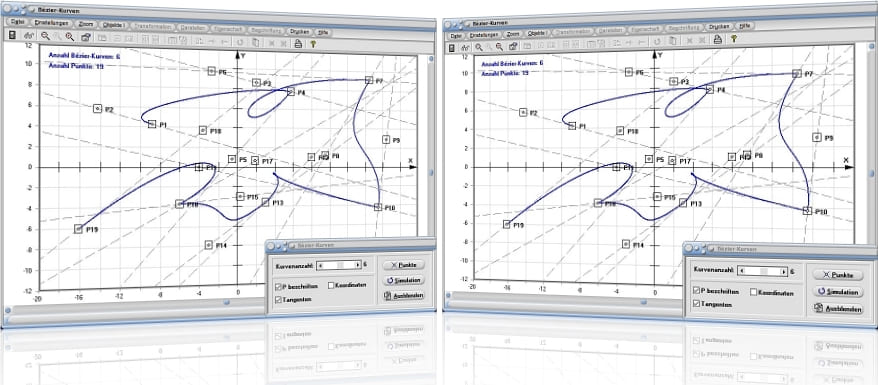Toggle the 'Tangenten' checkbox in the left panel
Viewport: 878px width, 385px height.
pos(278,299)
